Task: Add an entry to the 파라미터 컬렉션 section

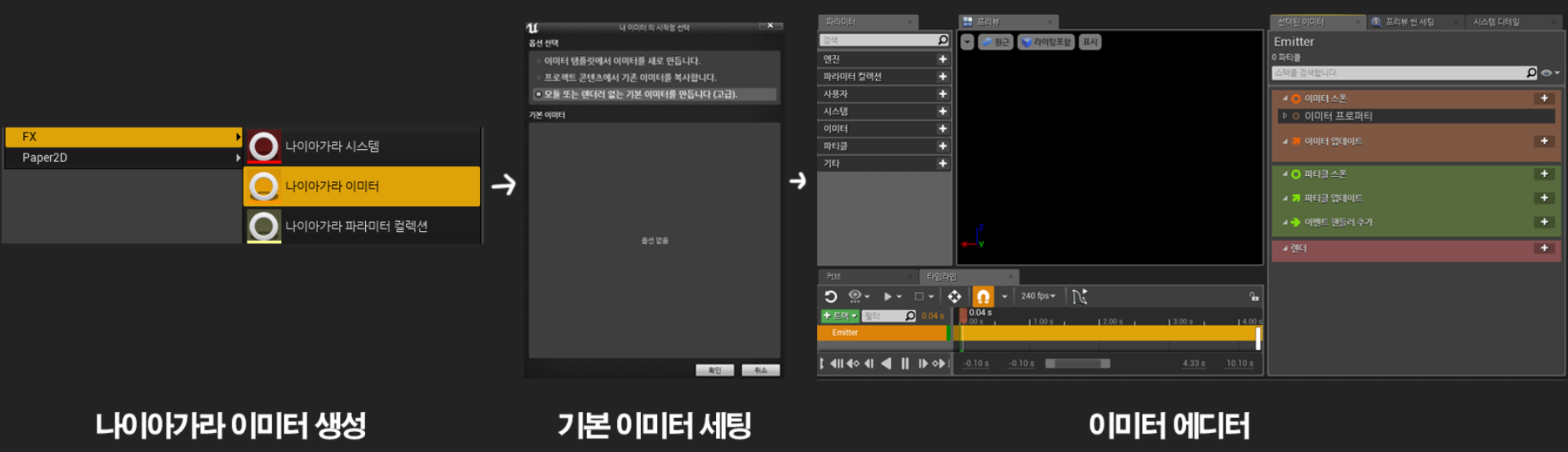Action: [x=943, y=77]
